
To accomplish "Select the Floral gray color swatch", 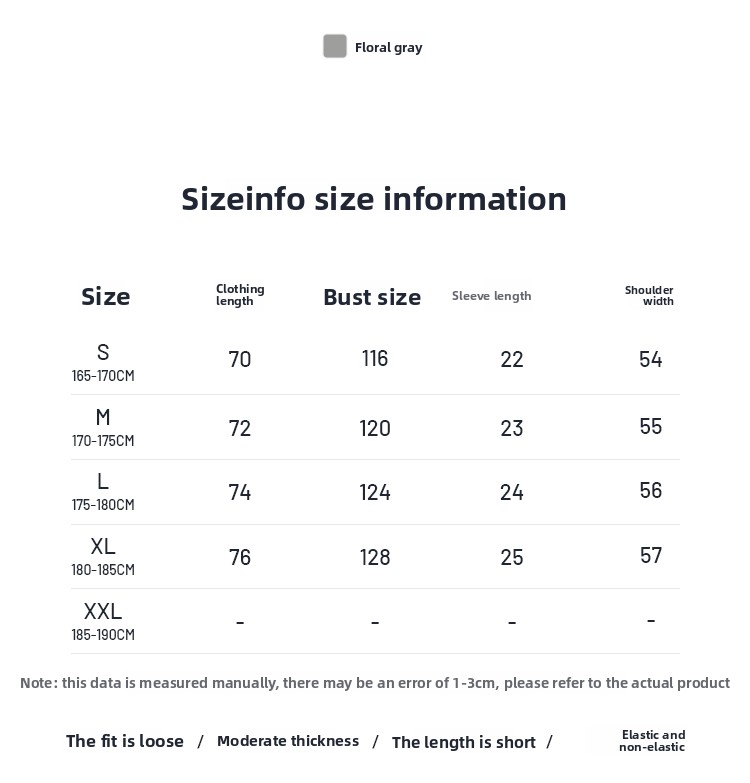I will [334, 46].
